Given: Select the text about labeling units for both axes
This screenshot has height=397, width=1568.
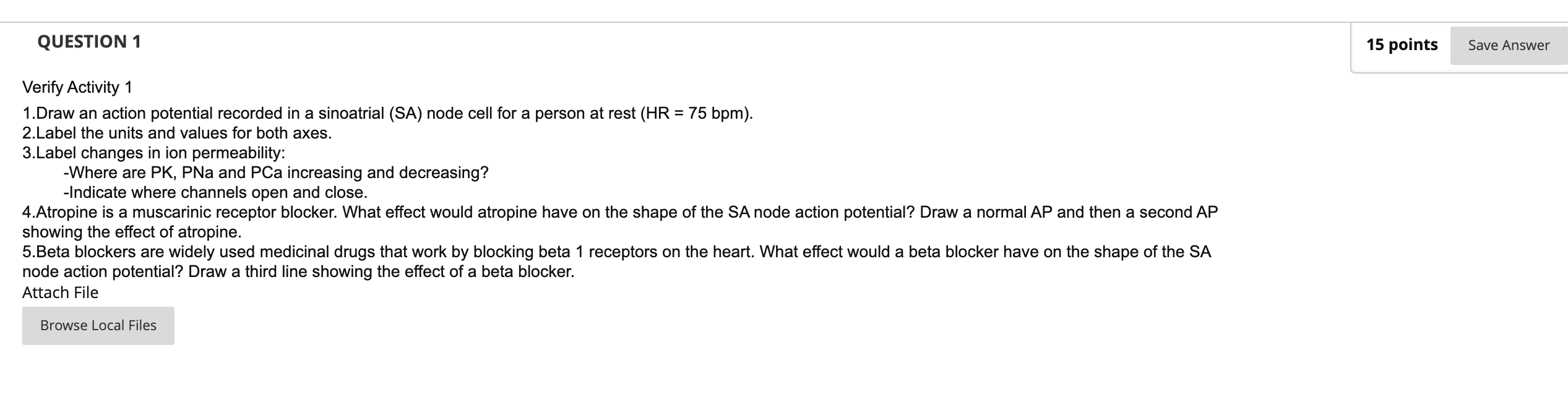Looking at the screenshot, I should coord(177,133).
